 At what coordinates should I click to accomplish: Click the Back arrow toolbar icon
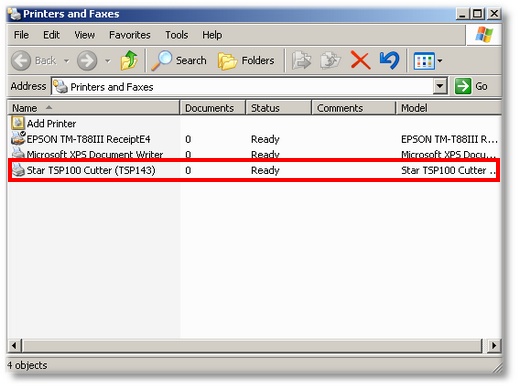tap(21, 61)
